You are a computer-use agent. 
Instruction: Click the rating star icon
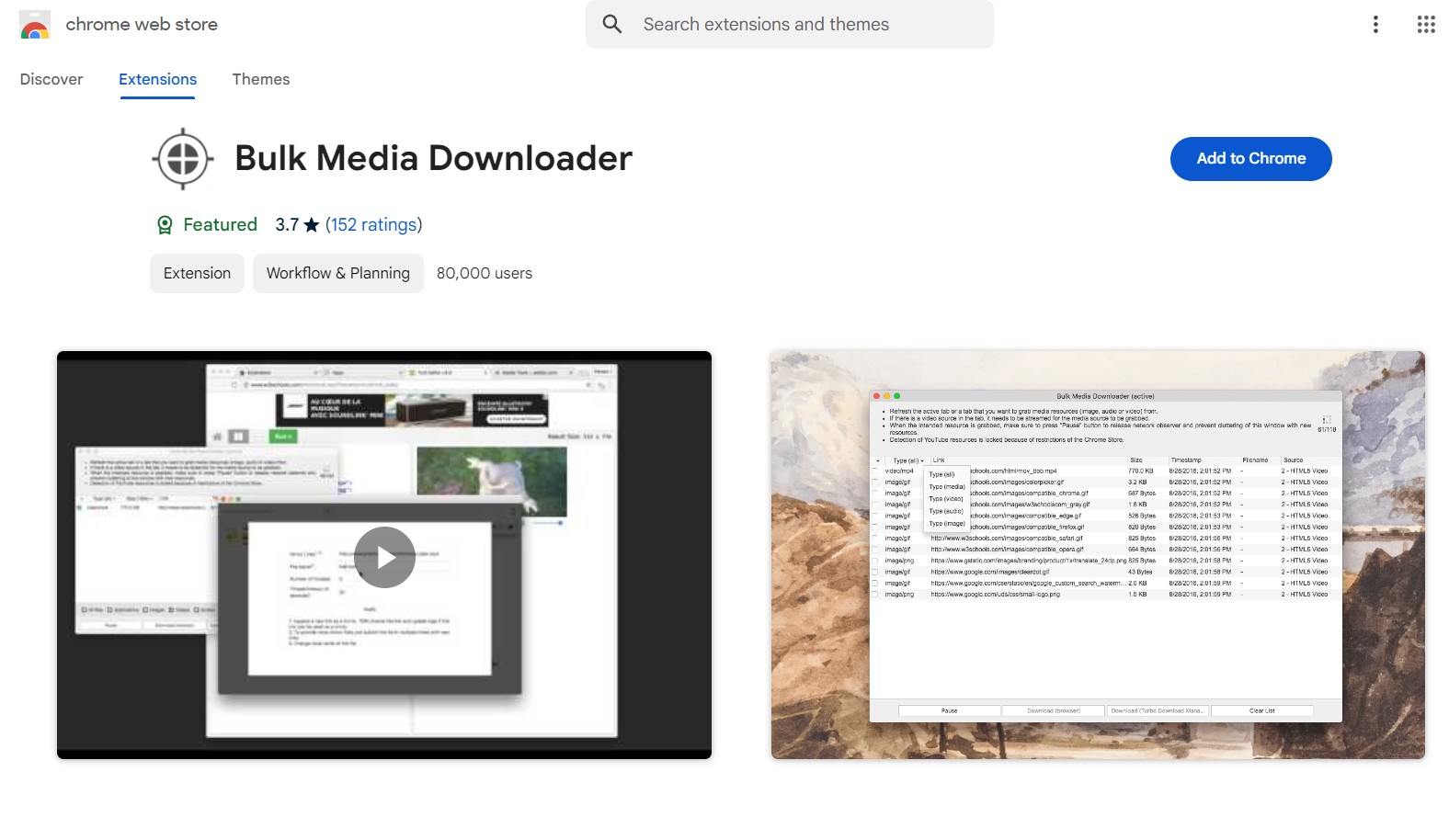(x=312, y=225)
